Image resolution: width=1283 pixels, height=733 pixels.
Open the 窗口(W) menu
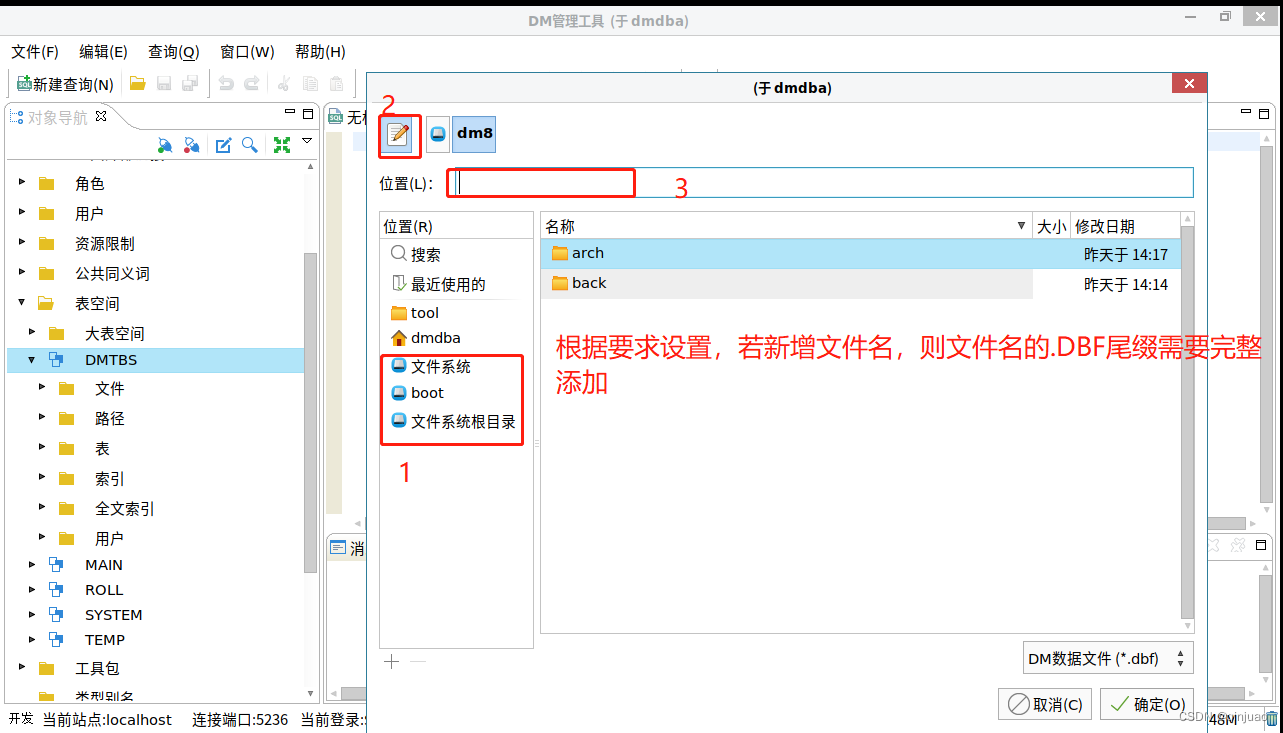pyautogui.click(x=247, y=52)
